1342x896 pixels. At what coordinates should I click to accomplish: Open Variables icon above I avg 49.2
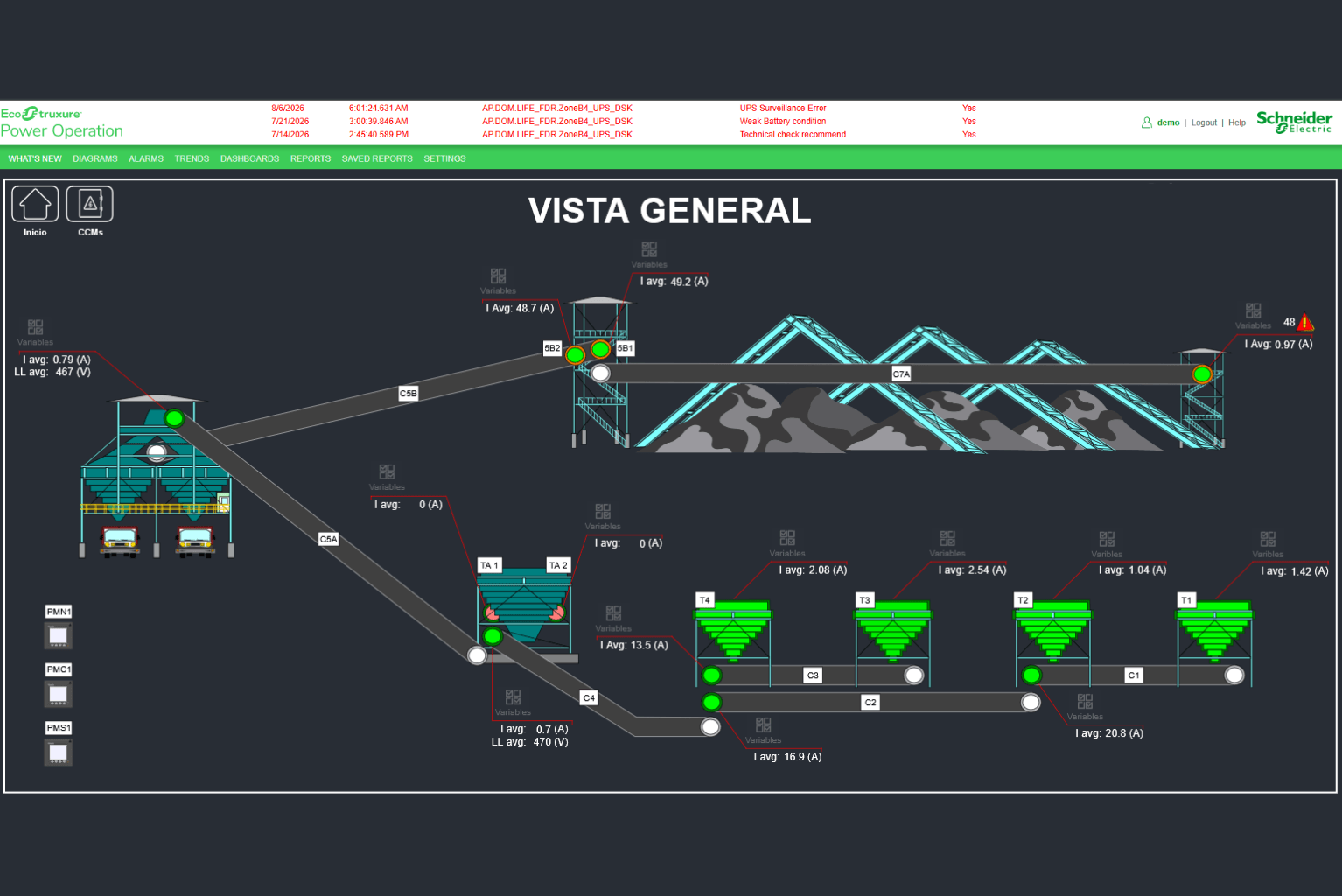coord(649,249)
